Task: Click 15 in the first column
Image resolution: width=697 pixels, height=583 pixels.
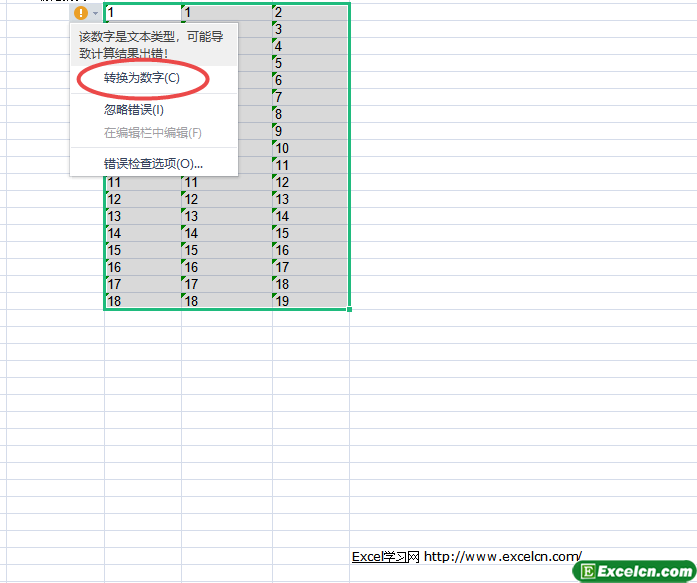Action: (143, 250)
